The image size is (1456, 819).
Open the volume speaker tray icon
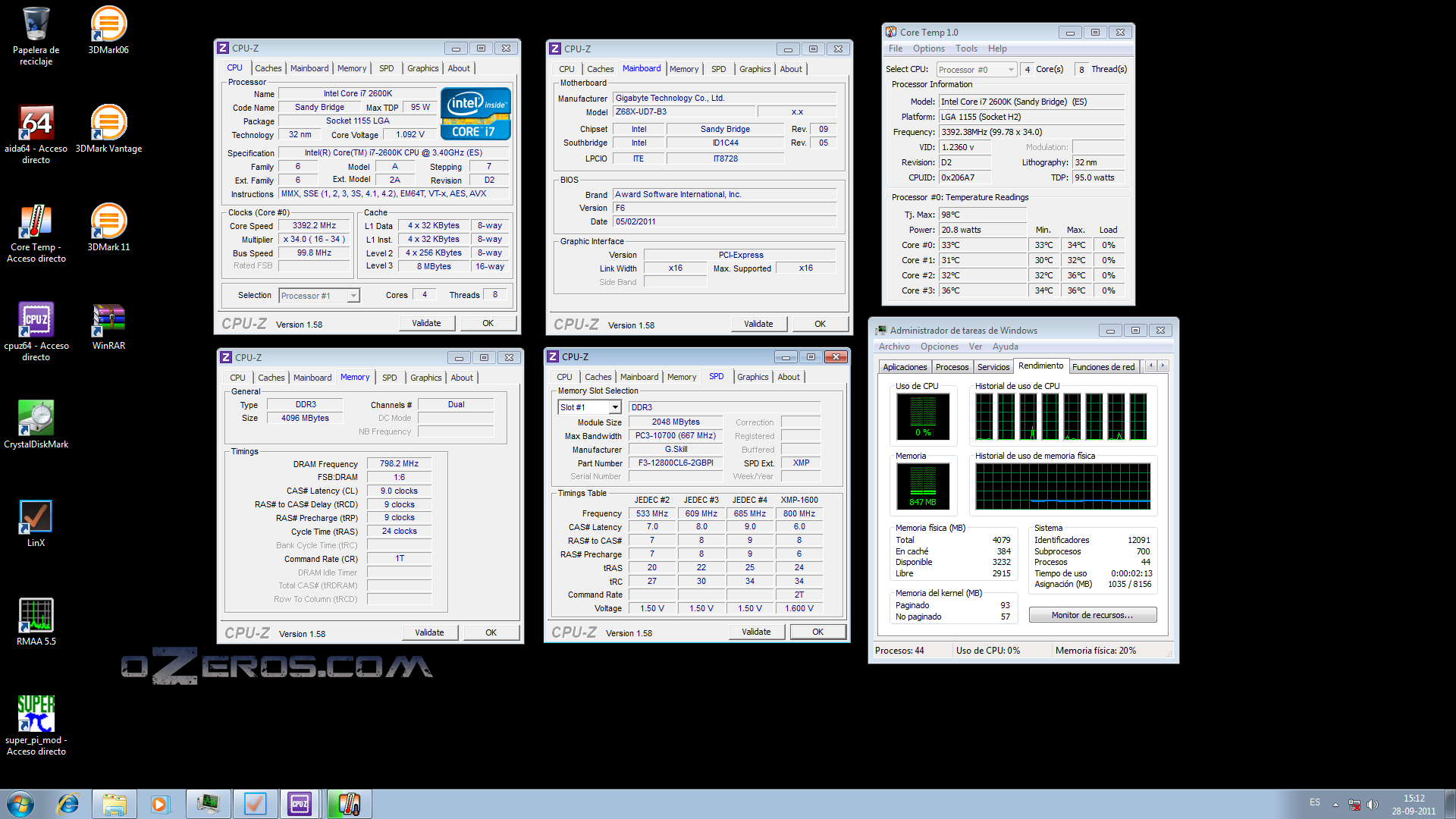tap(1373, 805)
